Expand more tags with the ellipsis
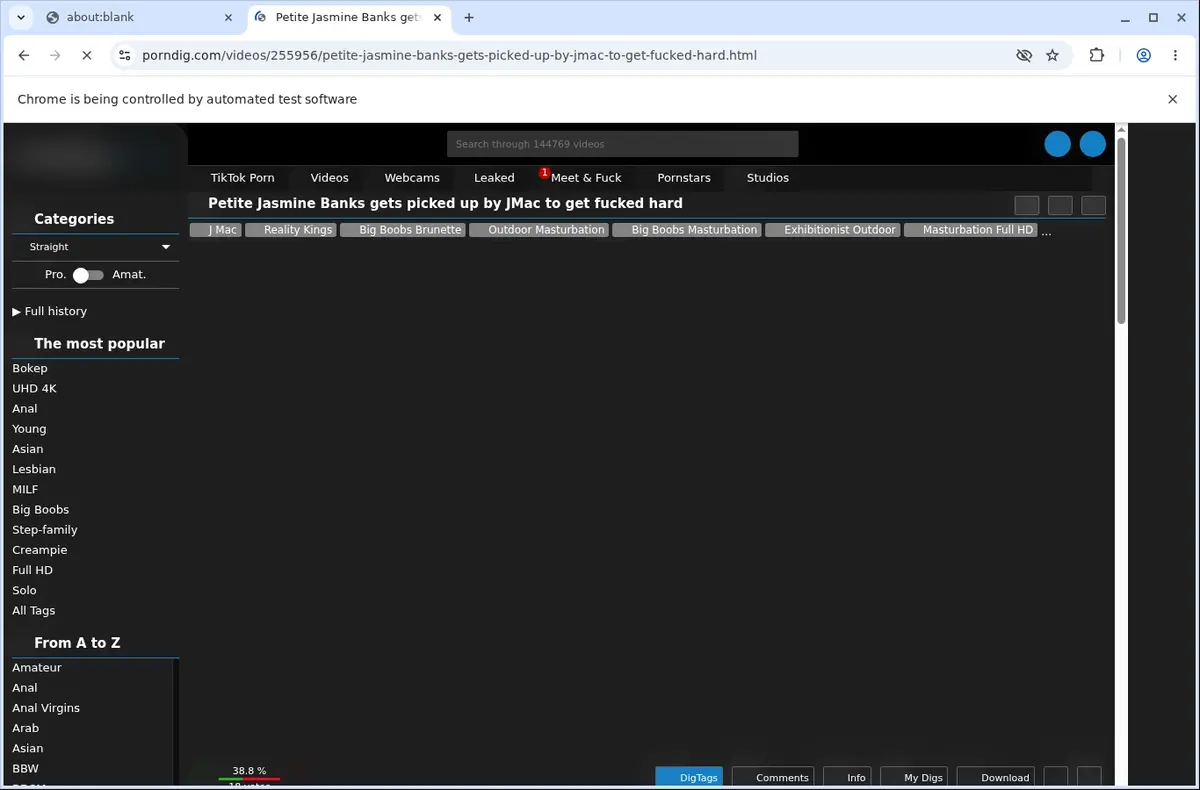1200x790 pixels. coord(1046,231)
